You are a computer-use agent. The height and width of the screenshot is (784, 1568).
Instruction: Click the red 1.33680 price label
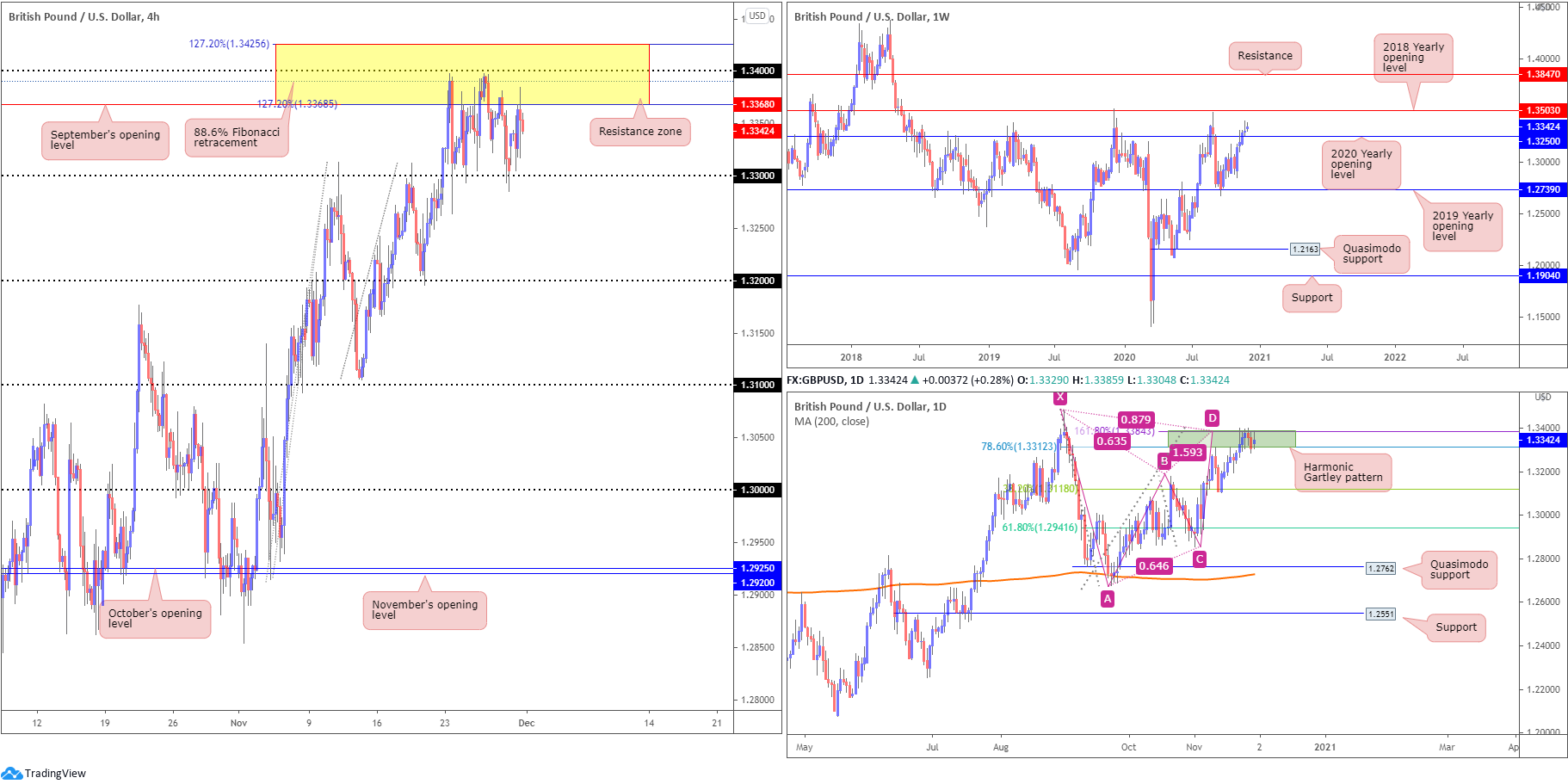tap(757, 104)
